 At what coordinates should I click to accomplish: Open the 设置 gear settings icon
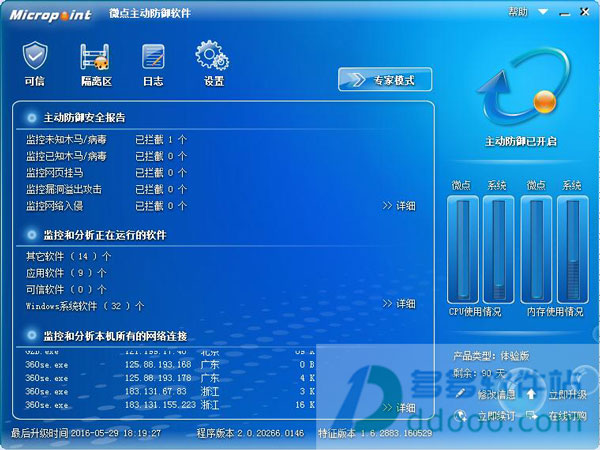pos(213,64)
